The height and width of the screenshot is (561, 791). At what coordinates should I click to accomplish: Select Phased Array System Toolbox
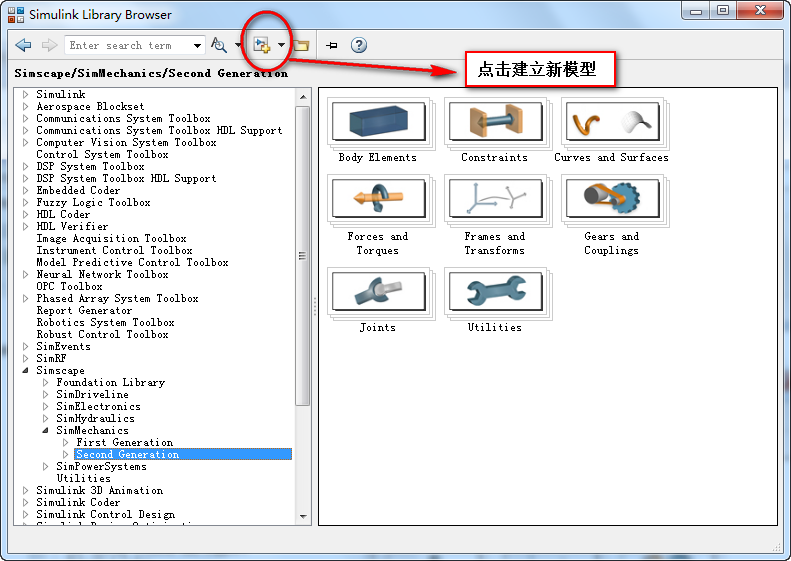coord(118,299)
